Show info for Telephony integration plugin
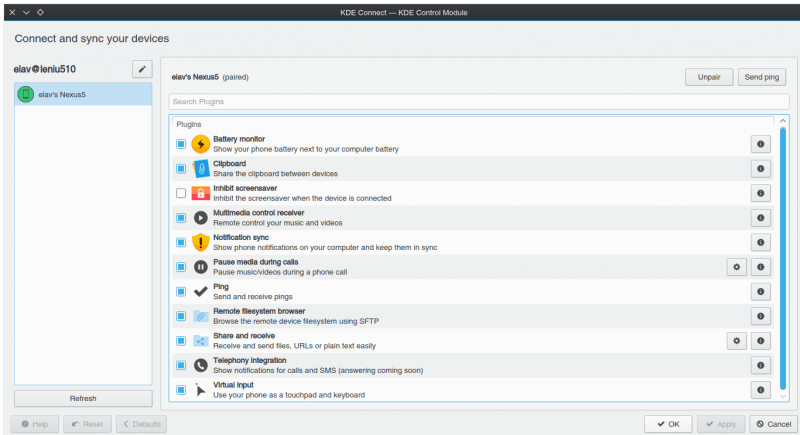The width and height of the screenshot is (800, 435). (x=761, y=365)
